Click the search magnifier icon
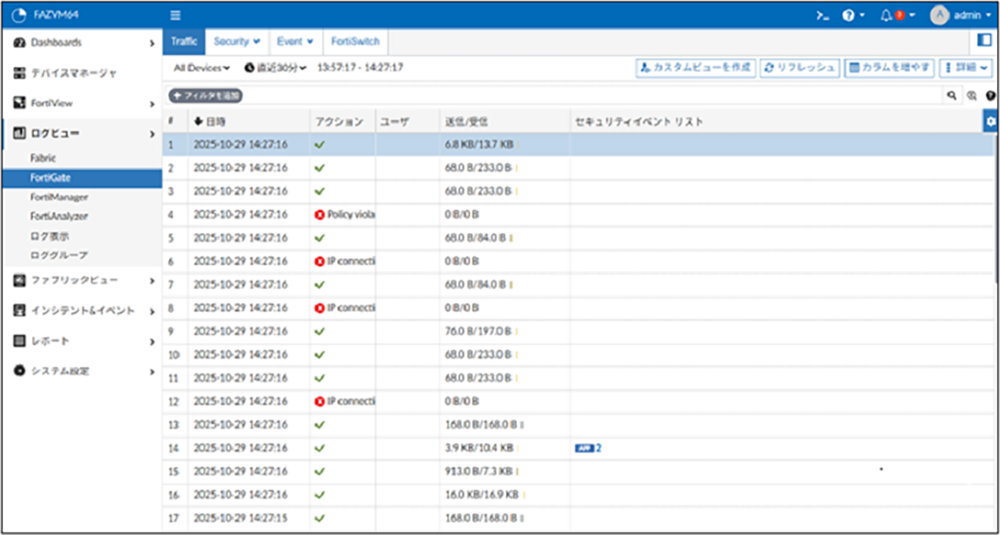The height and width of the screenshot is (535, 1000). [x=952, y=95]
